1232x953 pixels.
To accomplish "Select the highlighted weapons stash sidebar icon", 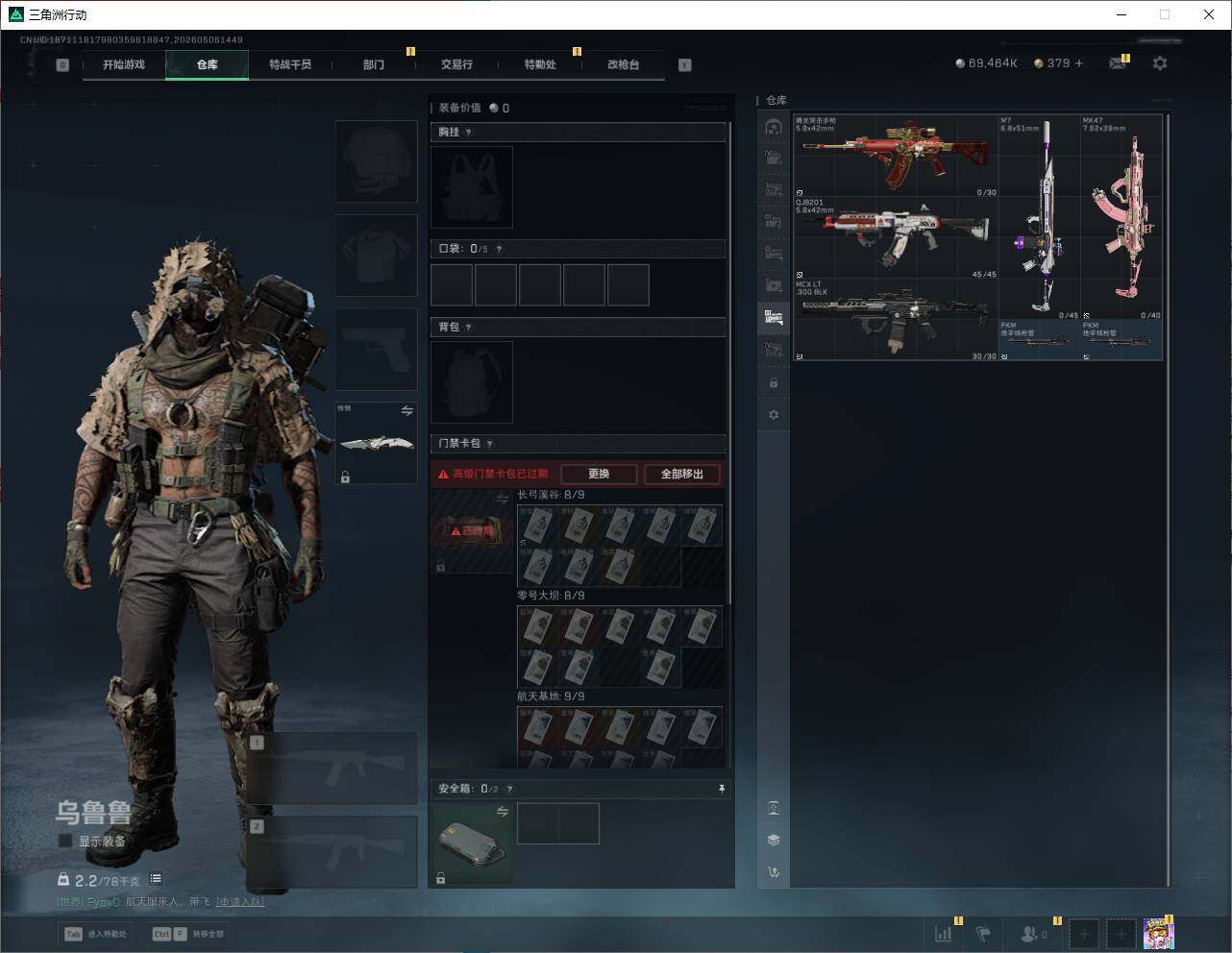I will click(774, 316).
